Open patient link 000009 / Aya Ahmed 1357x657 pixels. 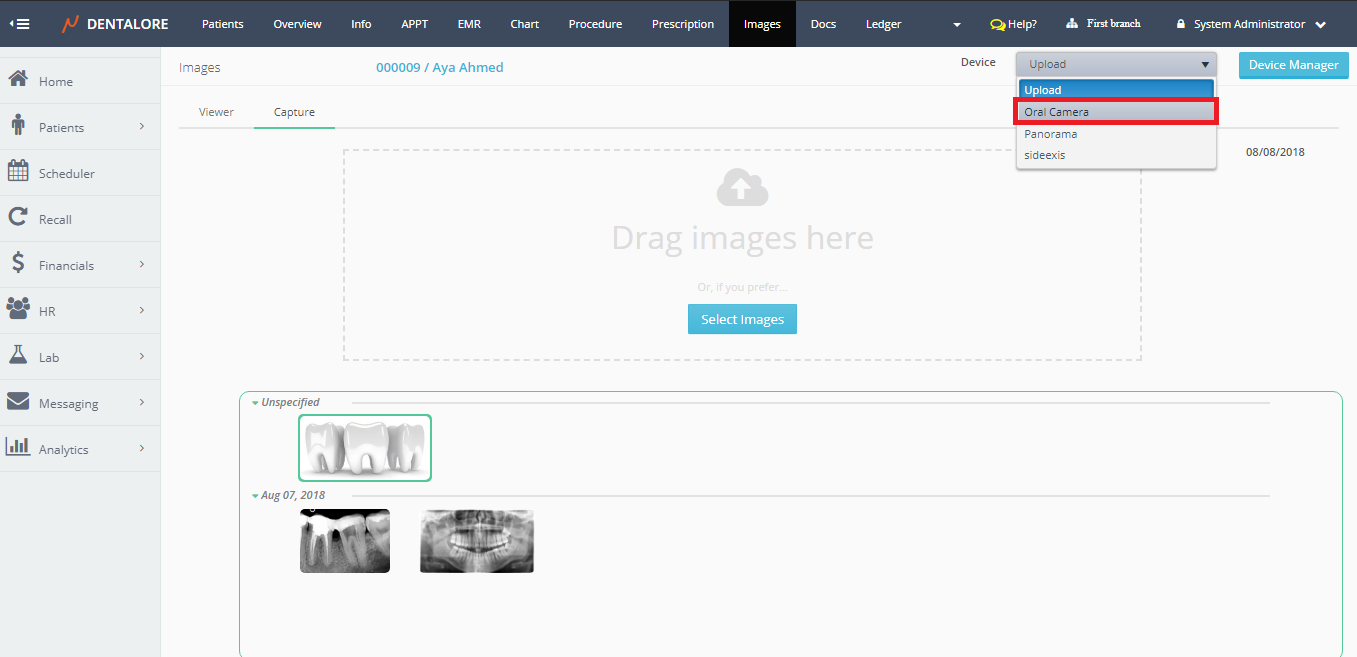[439, 68]
